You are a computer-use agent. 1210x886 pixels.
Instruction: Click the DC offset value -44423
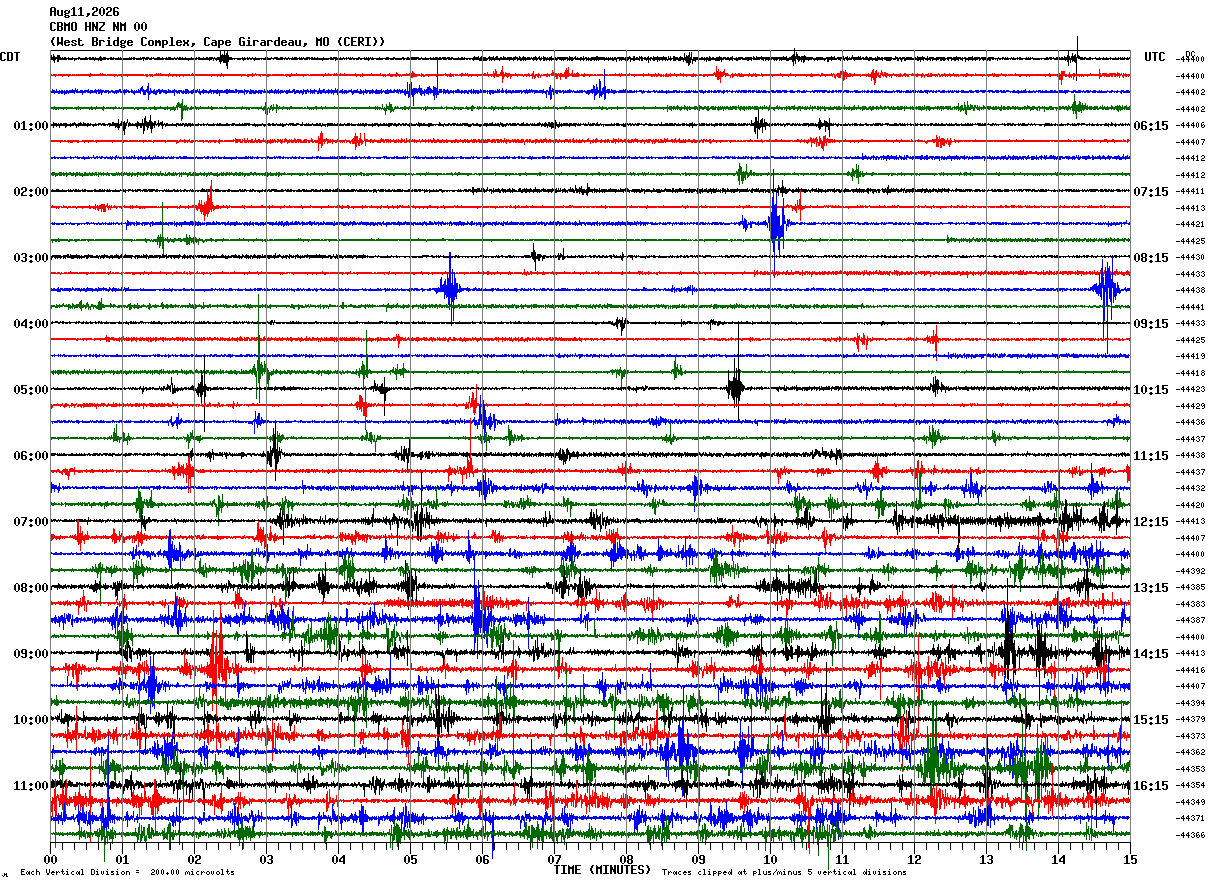pos(1191,390)
